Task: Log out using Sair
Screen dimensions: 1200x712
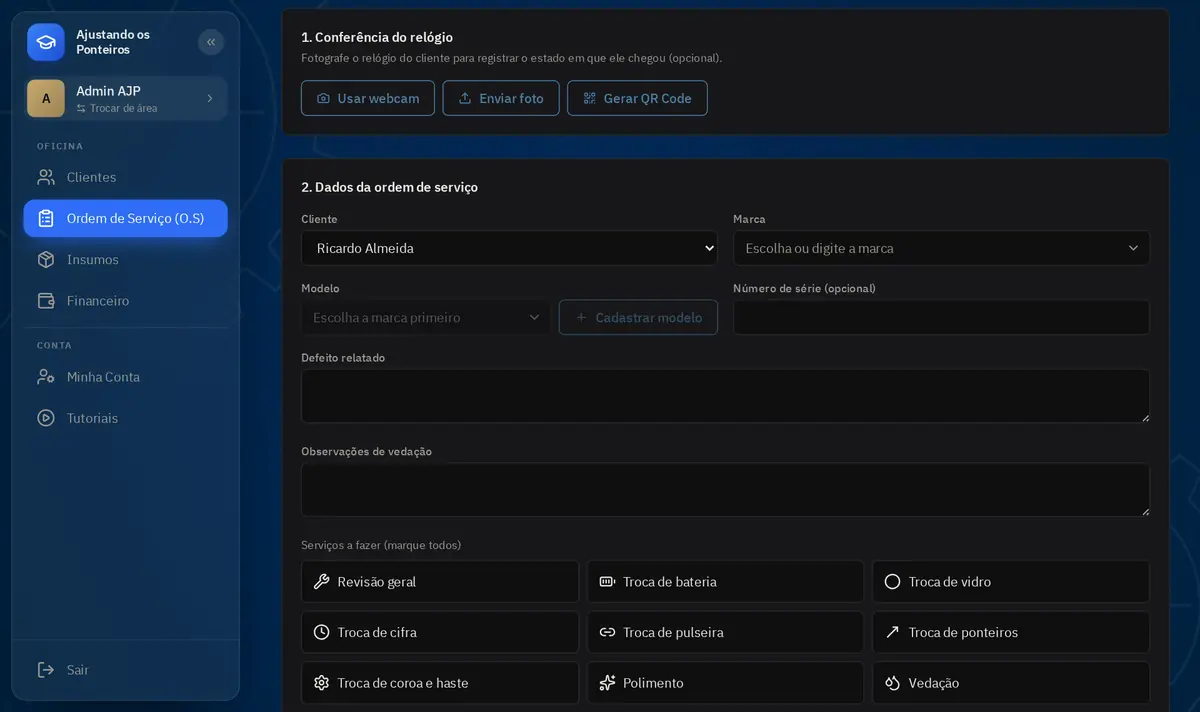Action: pyautogui.click(x=126, y=669)
